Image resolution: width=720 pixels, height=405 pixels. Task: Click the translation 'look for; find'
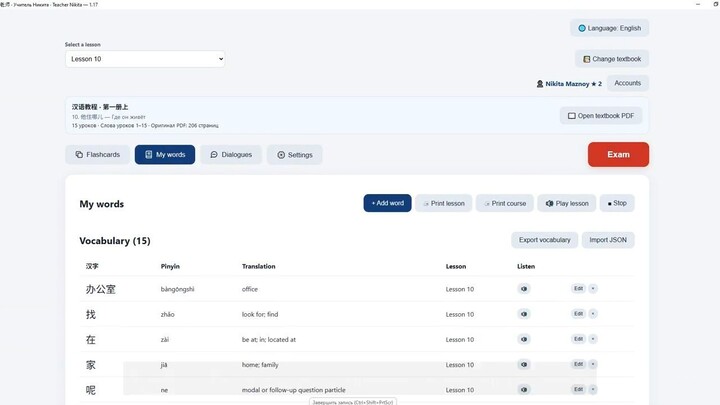click(x=260, y=315)
